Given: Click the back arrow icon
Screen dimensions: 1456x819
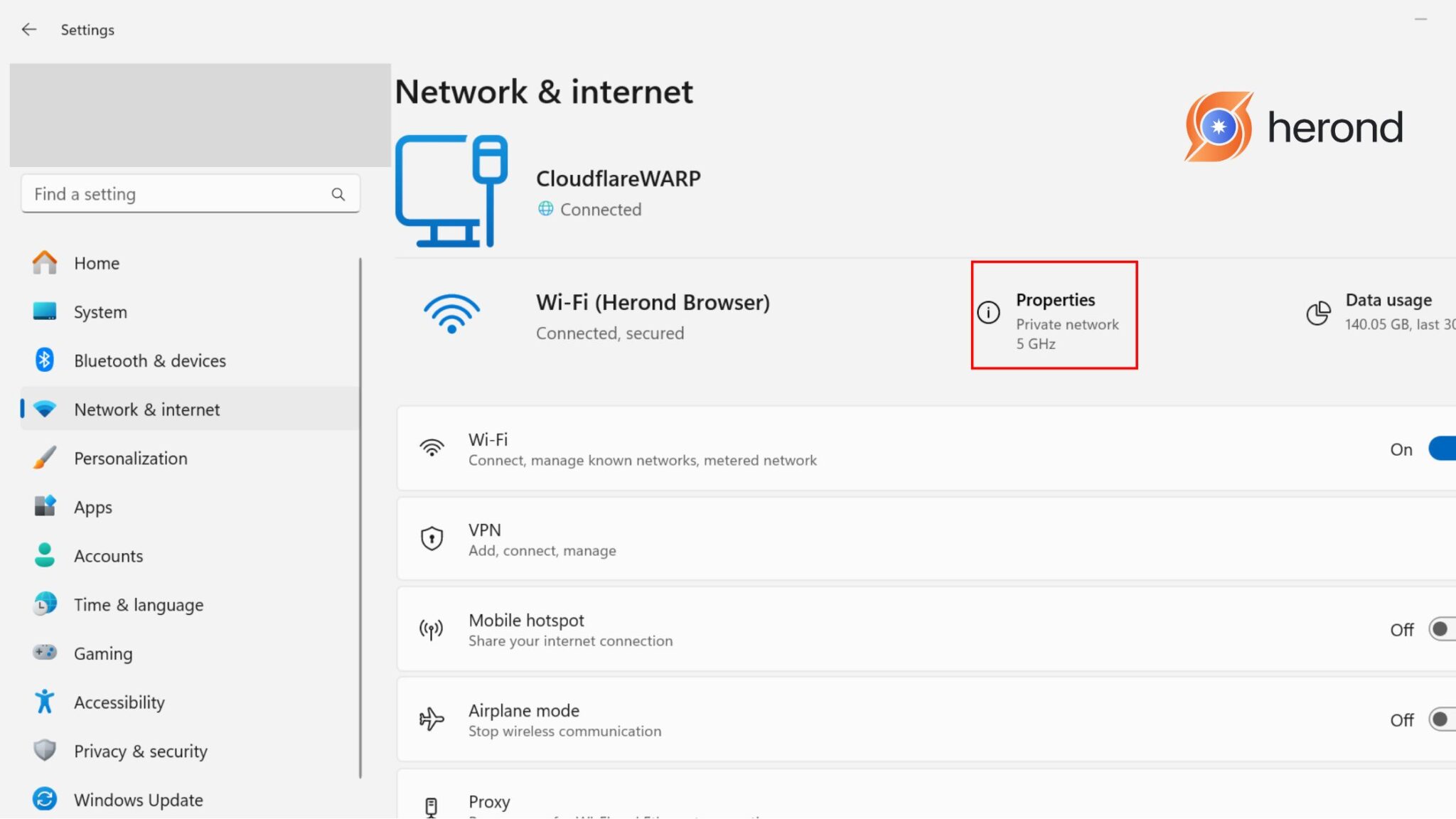Looking at the screenshot, I should [x=28, y=29].
